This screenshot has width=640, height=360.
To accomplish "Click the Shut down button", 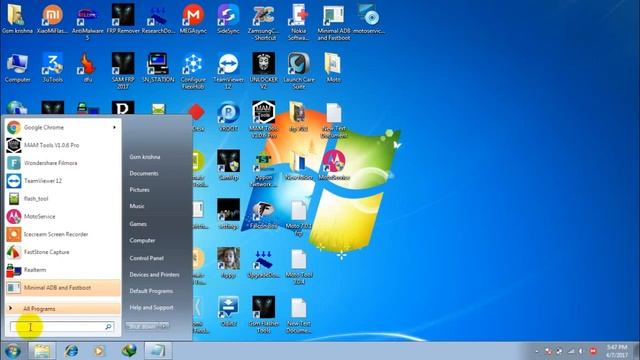I will pyautogui.click(x=142, y=326).
